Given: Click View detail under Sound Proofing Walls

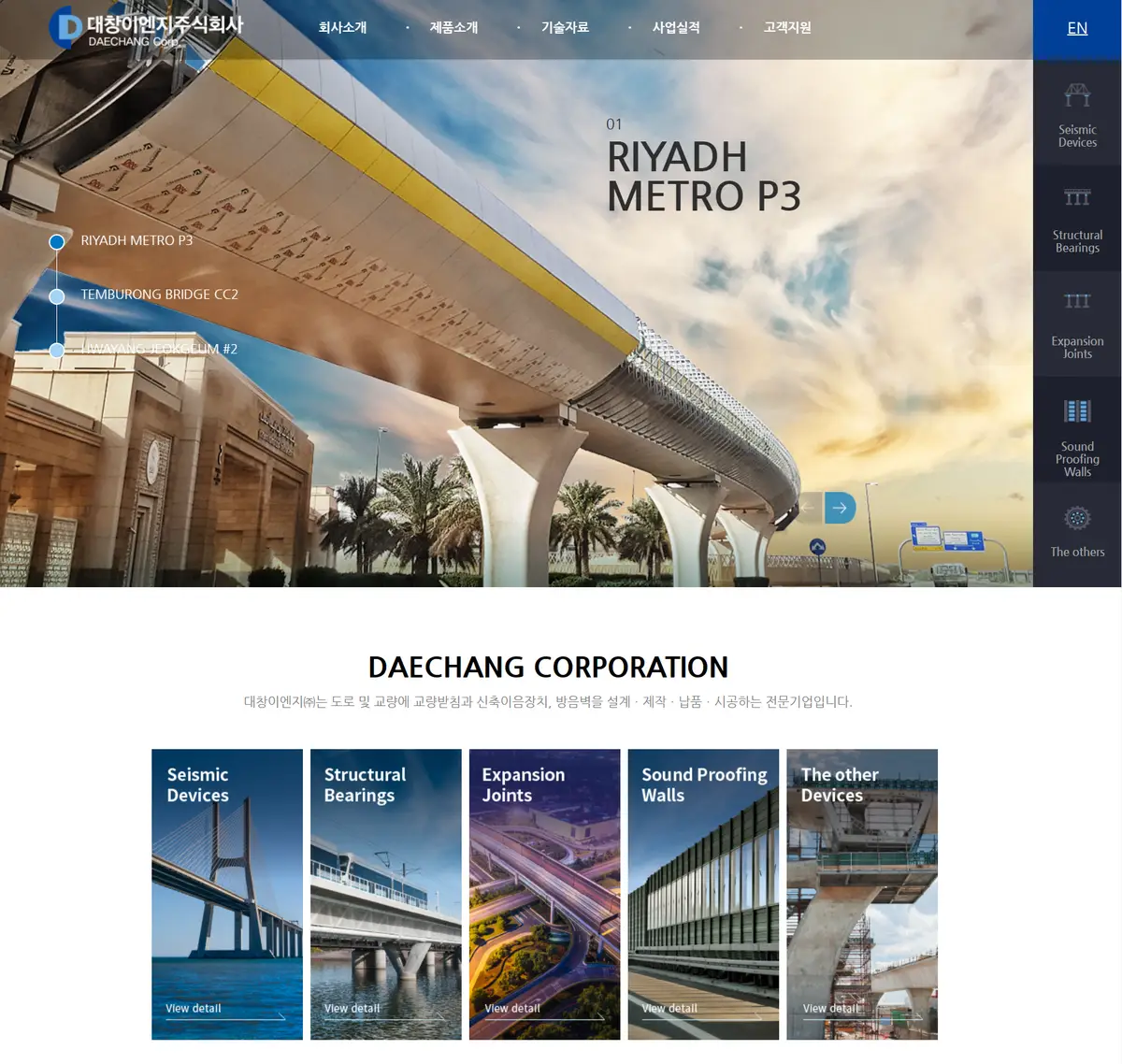Looking at the screenshot, I should 669,1008.
